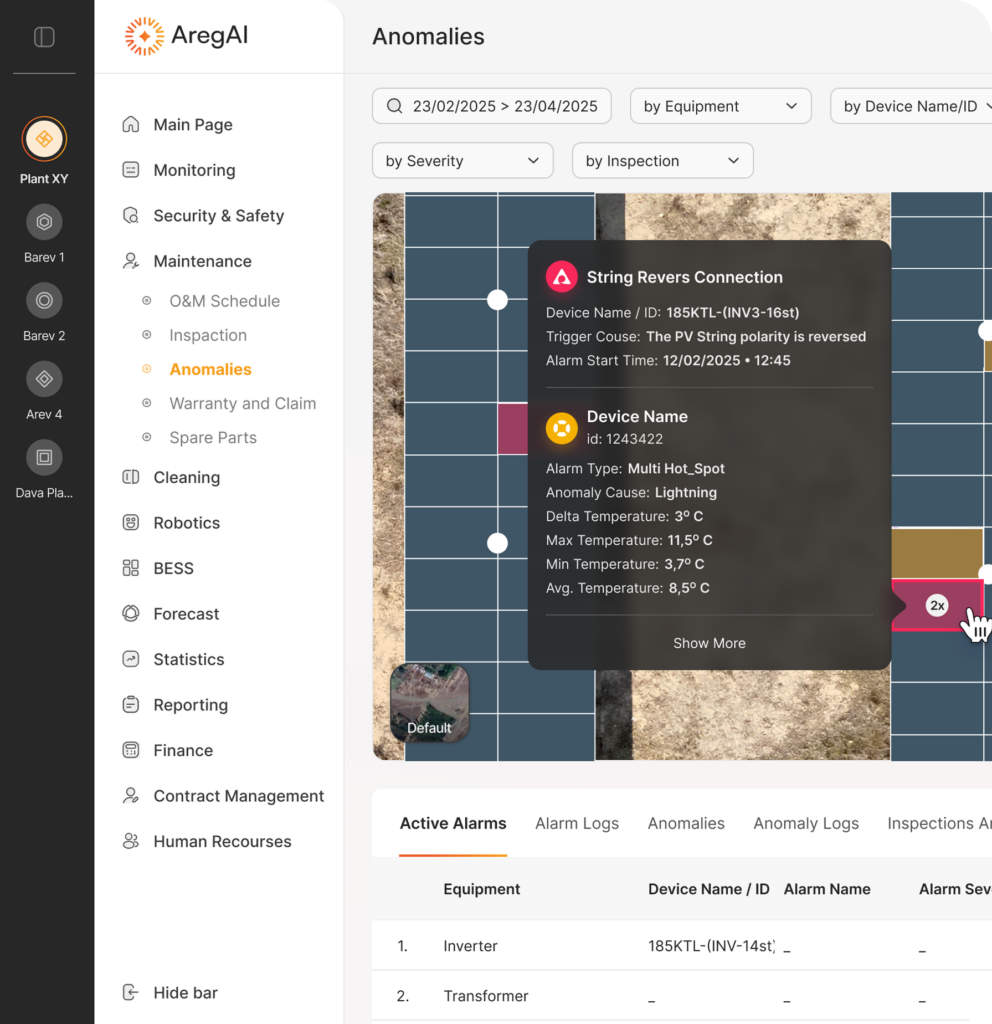Open the by Severity filter dropdown

462,161
